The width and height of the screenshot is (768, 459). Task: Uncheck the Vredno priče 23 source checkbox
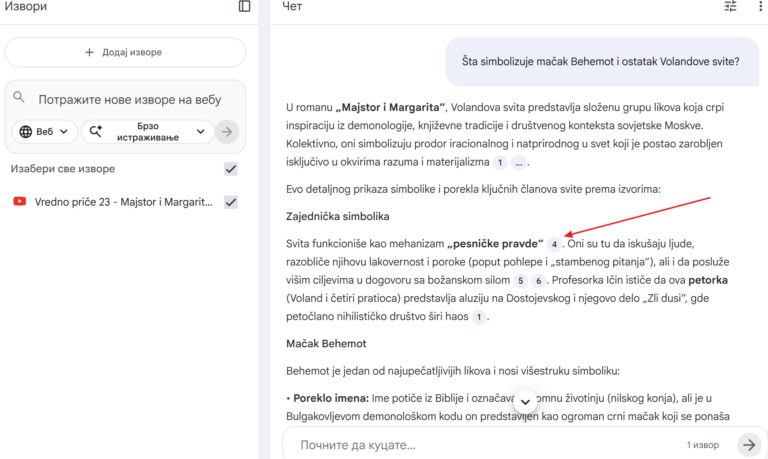click(x=231, y=202)
